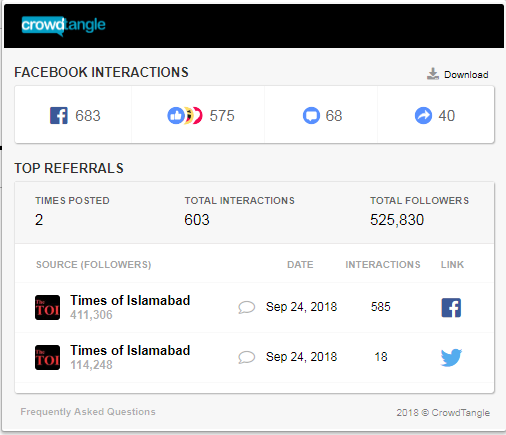Click the Times Posted value 2
The image size is (506, 435).
click(39, 220)
